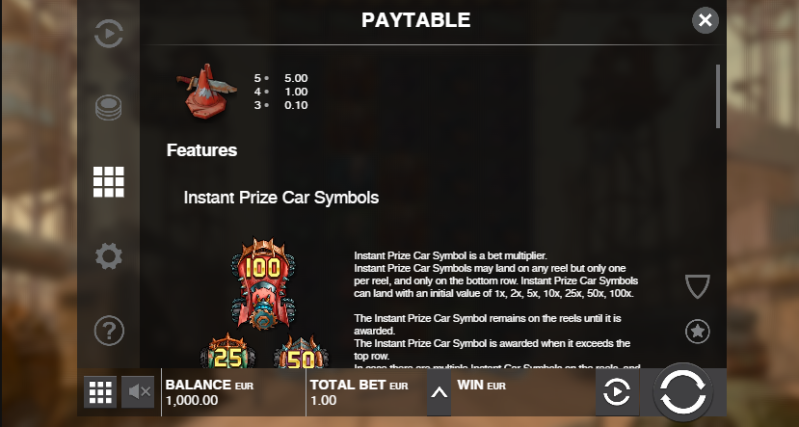Select the paytable grid tab in the sidebar
Viewport: 799px width, 427px height.
coord(109,182)
